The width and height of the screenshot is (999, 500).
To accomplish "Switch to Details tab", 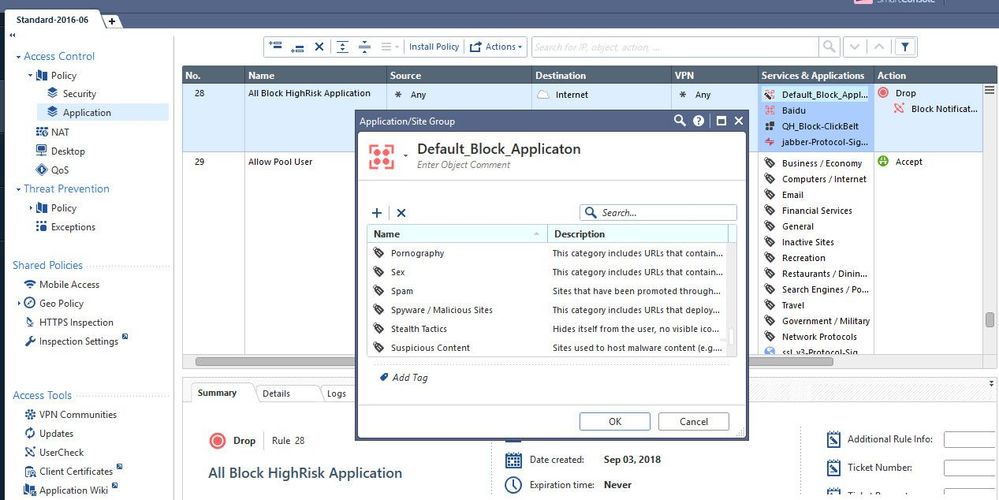I will [277, 394].
